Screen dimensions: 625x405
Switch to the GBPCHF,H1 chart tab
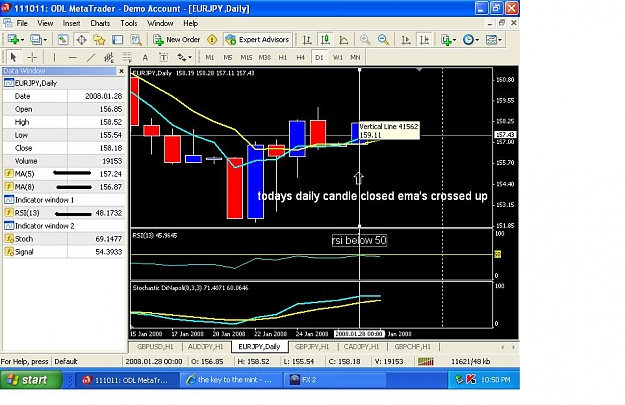(413, 347)
